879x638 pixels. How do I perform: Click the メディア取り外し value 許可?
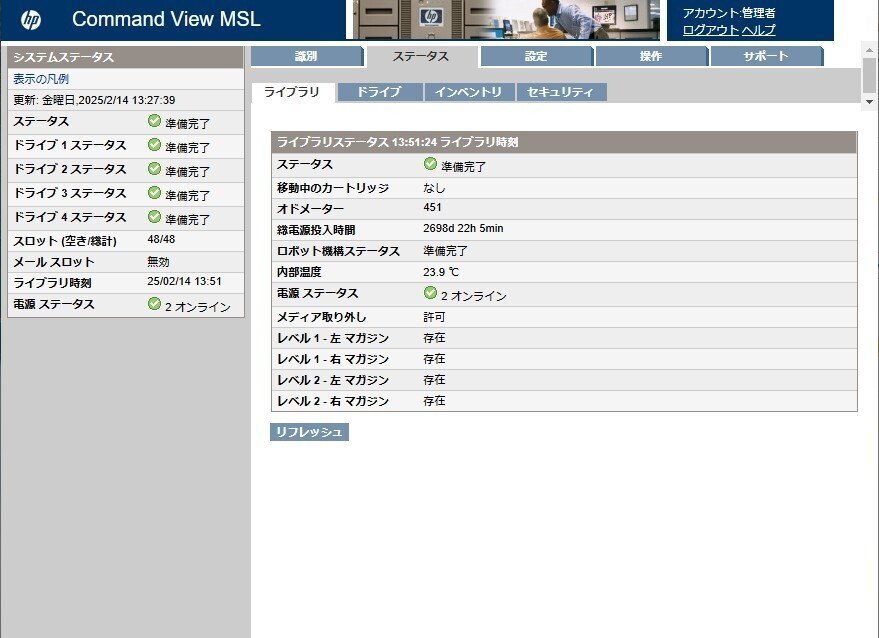[434, 317]
